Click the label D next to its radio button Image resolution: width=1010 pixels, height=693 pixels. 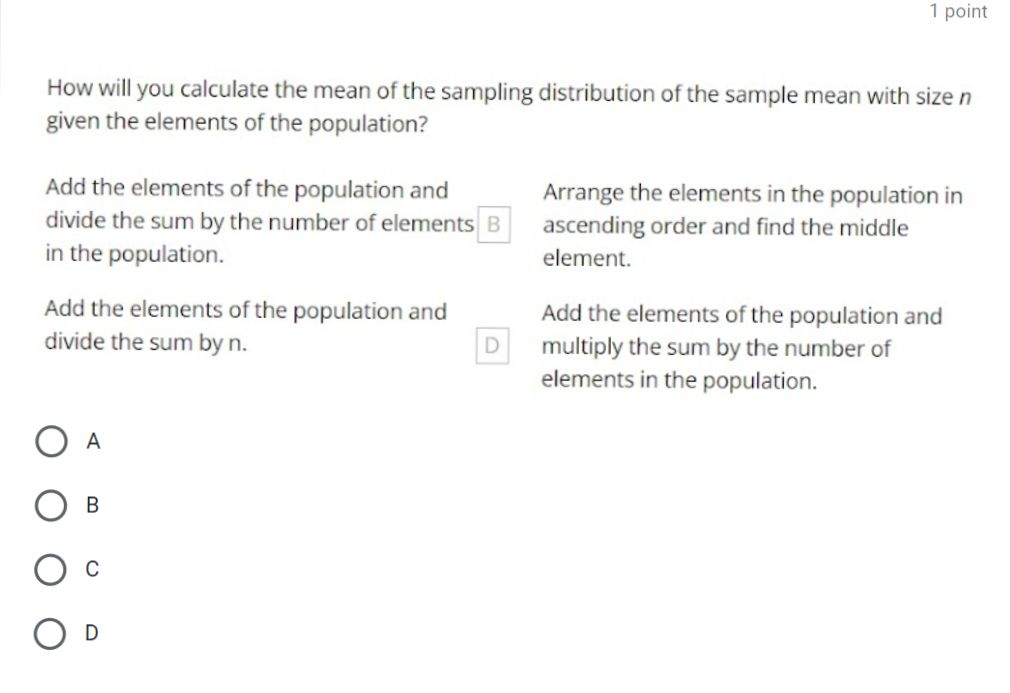pos(91,632)
